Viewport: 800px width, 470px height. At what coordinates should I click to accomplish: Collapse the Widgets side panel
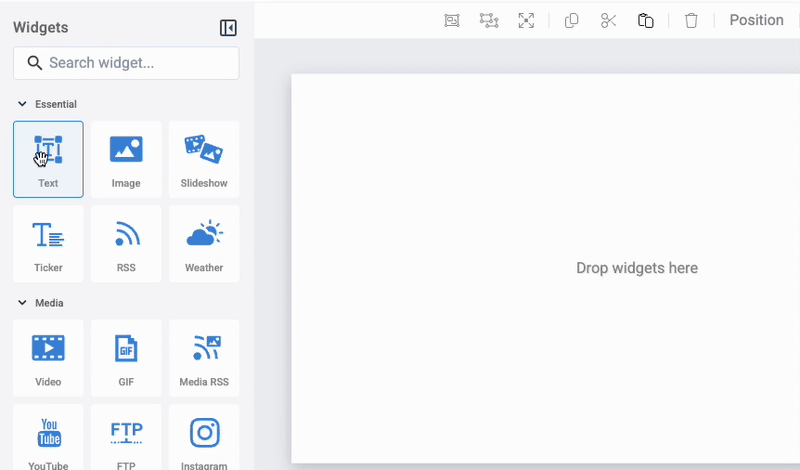point(228,28)
